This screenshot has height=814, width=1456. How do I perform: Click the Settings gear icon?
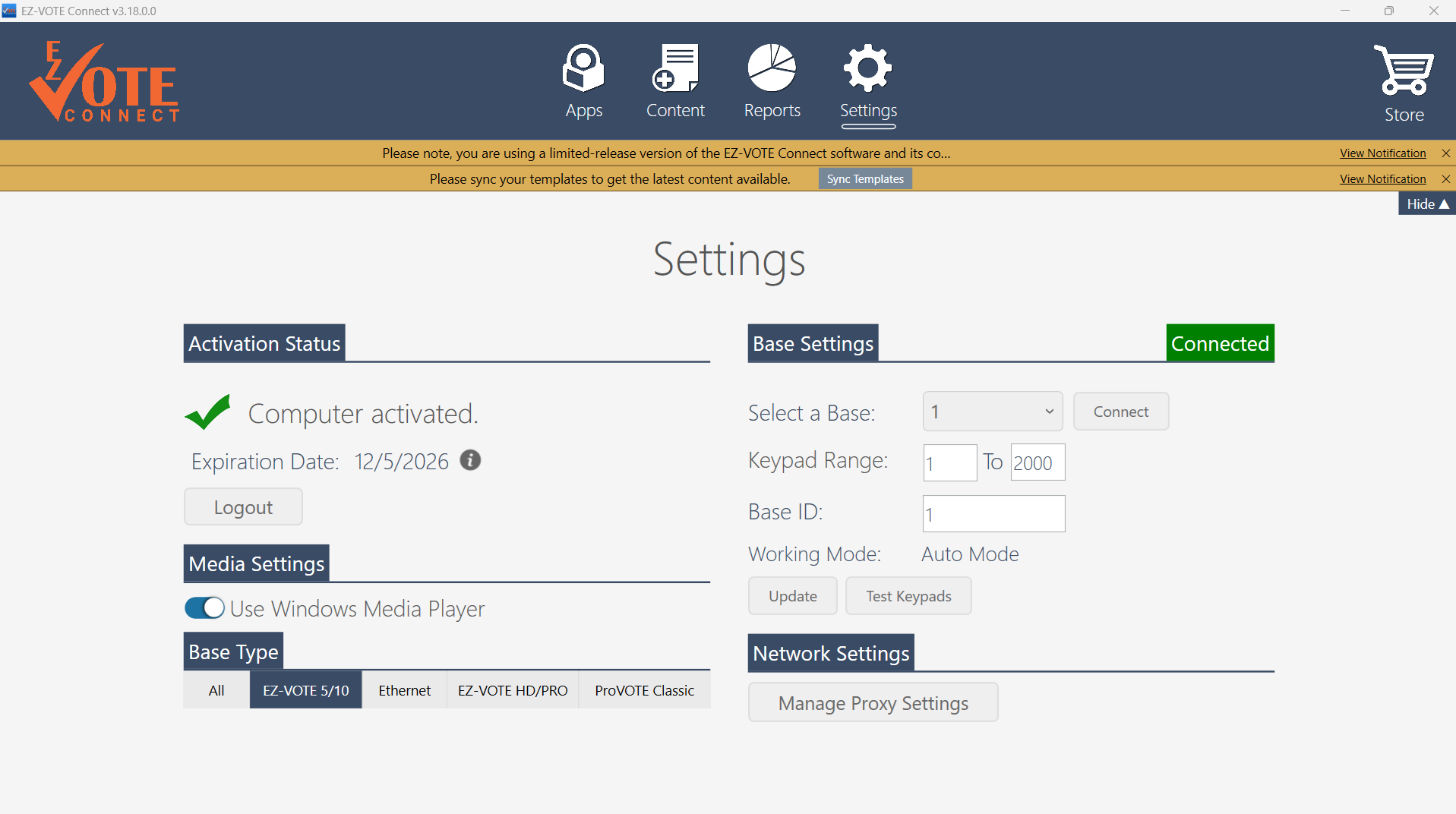tap(868, 68)
